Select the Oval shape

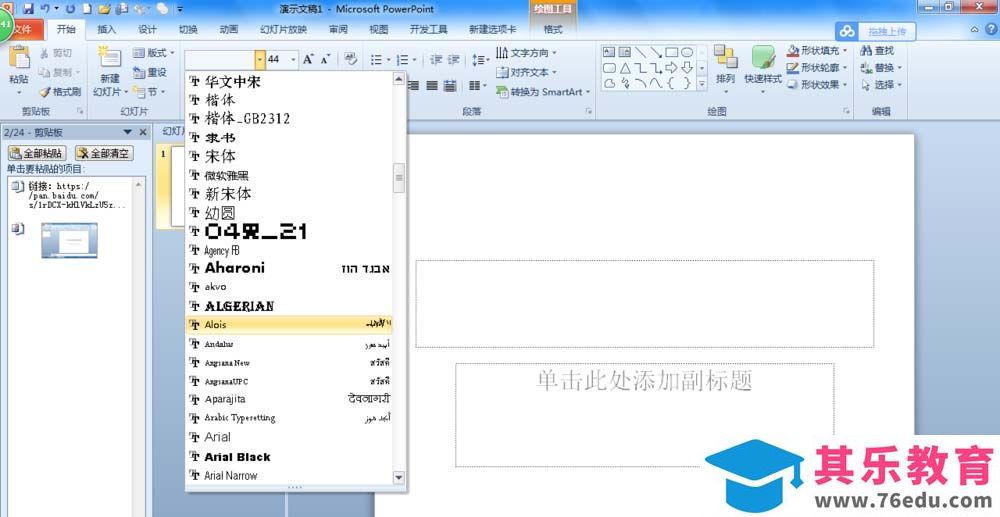point(687,52)
